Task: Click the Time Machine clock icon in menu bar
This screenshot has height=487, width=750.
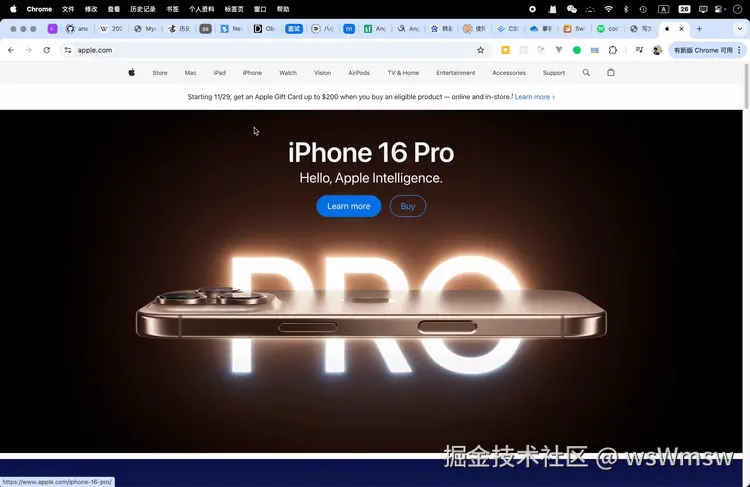Action: click(x=643, y=9)
